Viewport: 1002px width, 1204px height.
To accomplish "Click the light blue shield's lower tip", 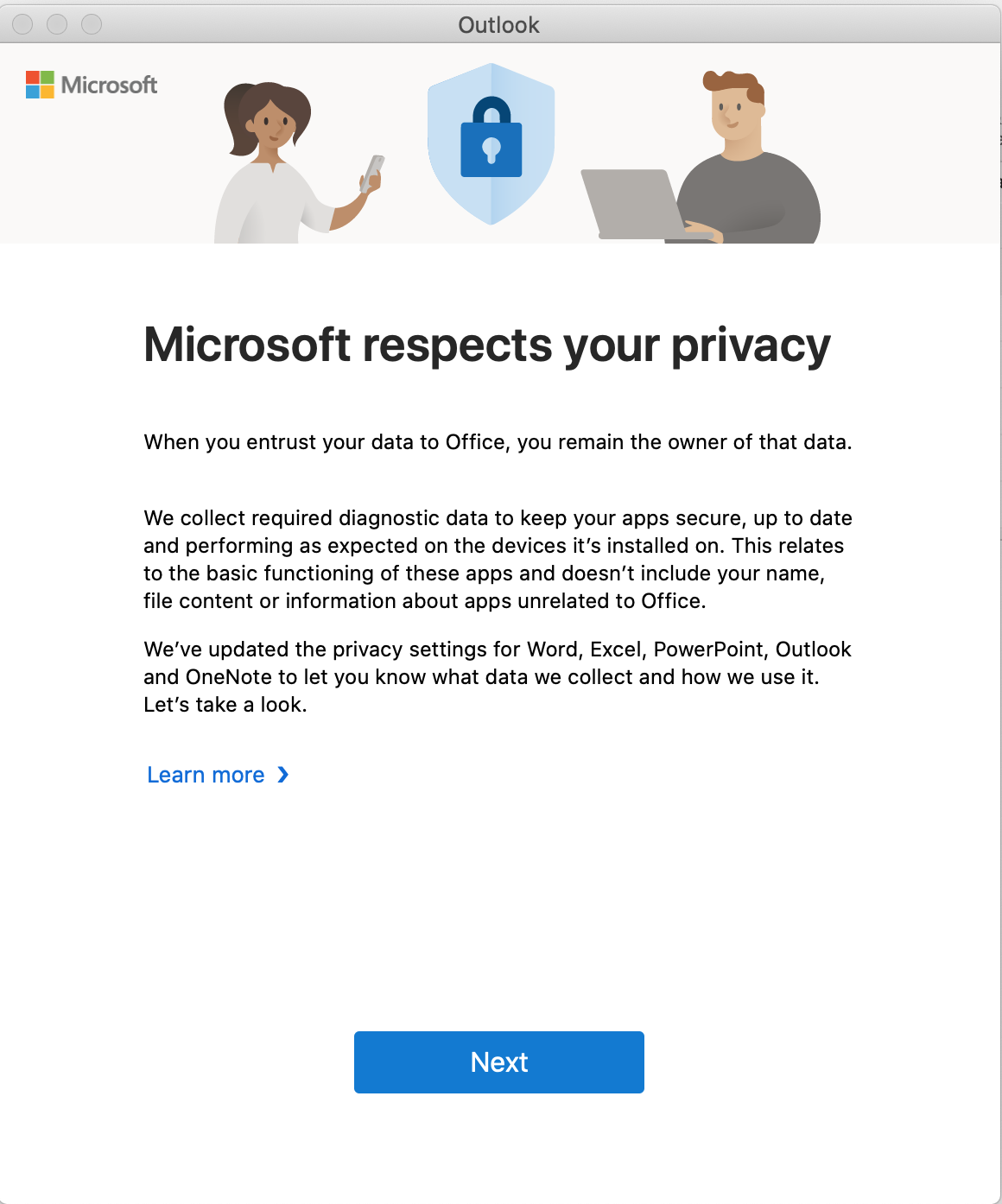I will [491, 216].
